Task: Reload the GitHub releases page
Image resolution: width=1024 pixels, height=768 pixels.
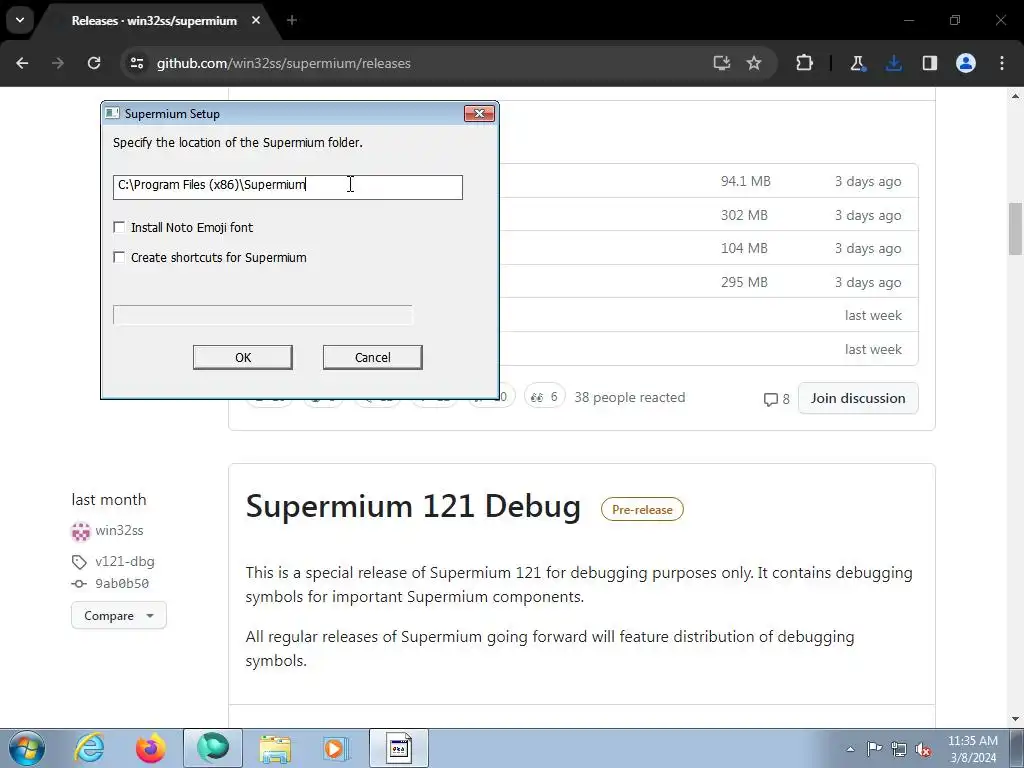Action: click(94, 63)
